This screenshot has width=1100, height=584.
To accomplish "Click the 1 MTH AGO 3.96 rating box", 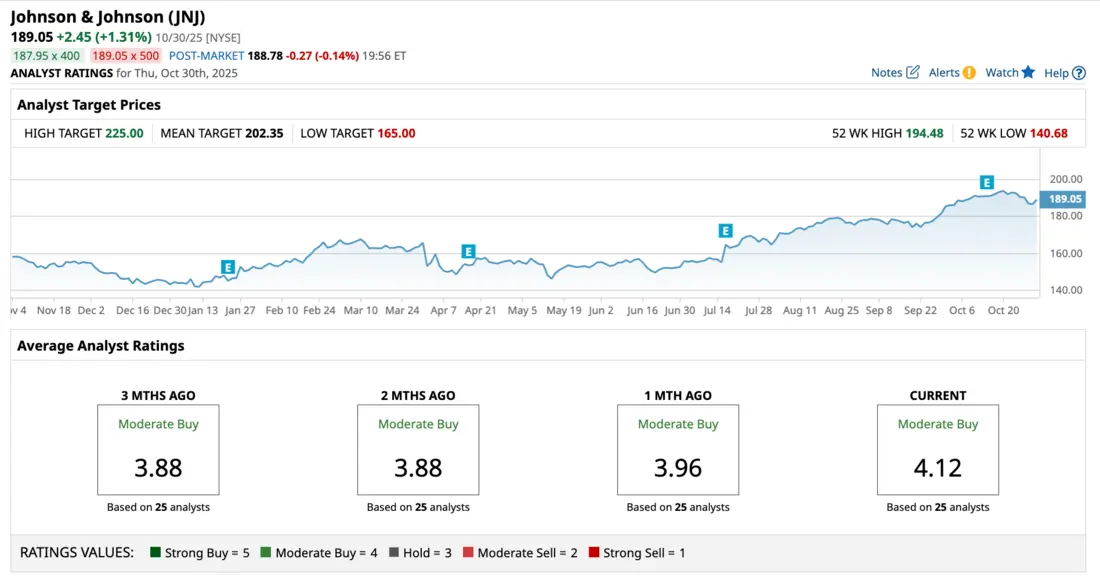I will pos(678,450).
